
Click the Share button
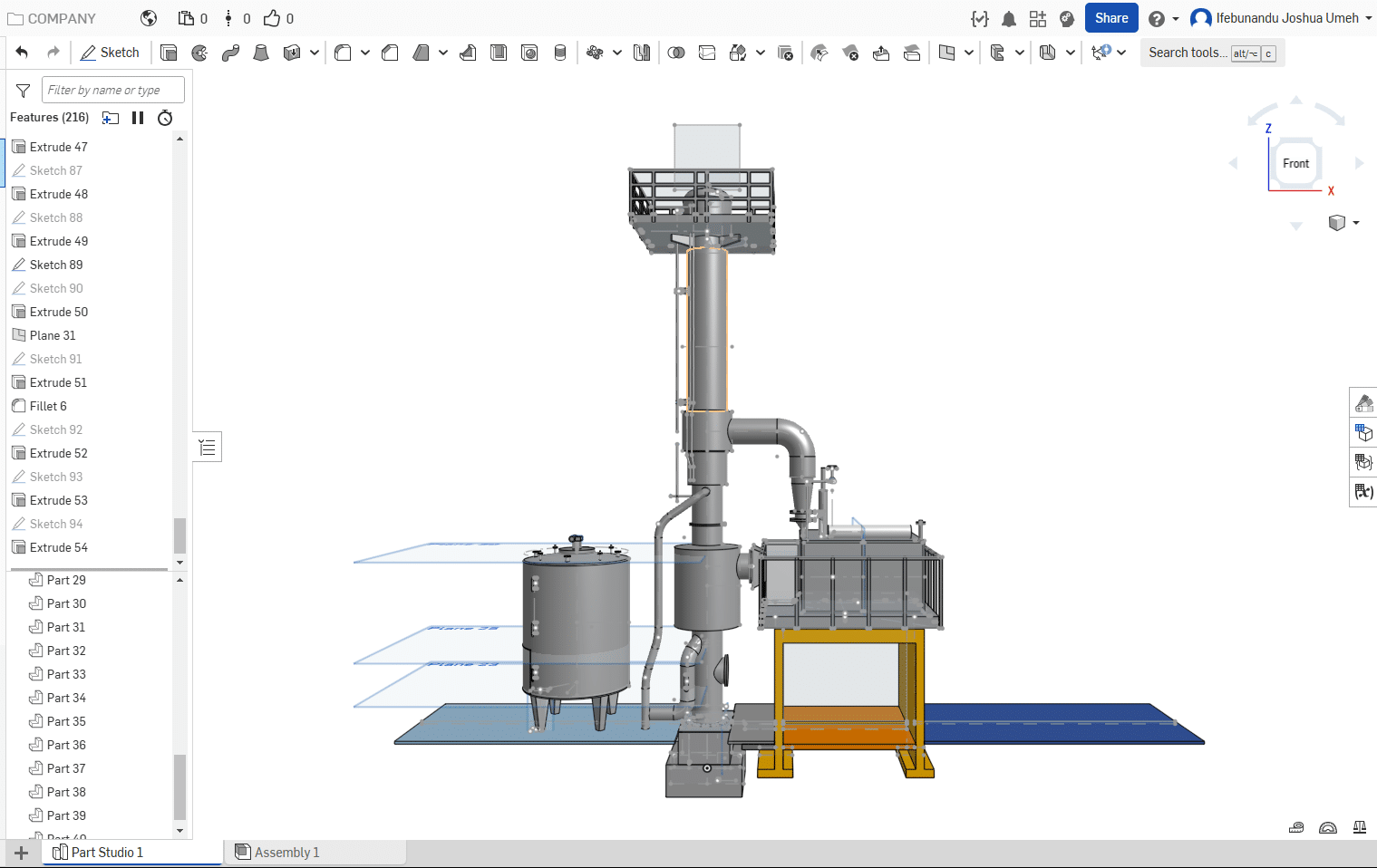click(x=1110, y=18)
